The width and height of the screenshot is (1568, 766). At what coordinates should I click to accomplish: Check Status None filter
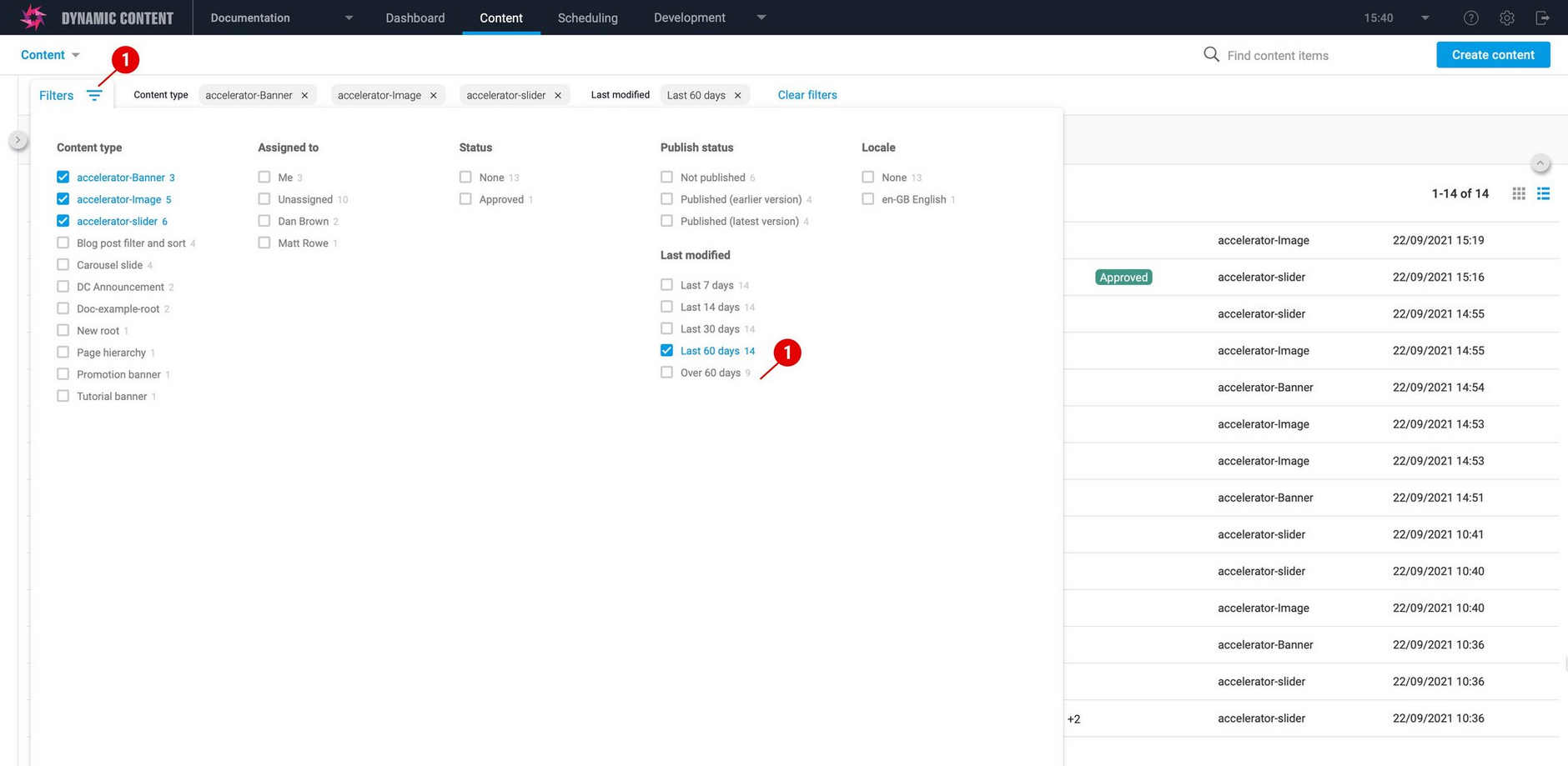point(465,177)
